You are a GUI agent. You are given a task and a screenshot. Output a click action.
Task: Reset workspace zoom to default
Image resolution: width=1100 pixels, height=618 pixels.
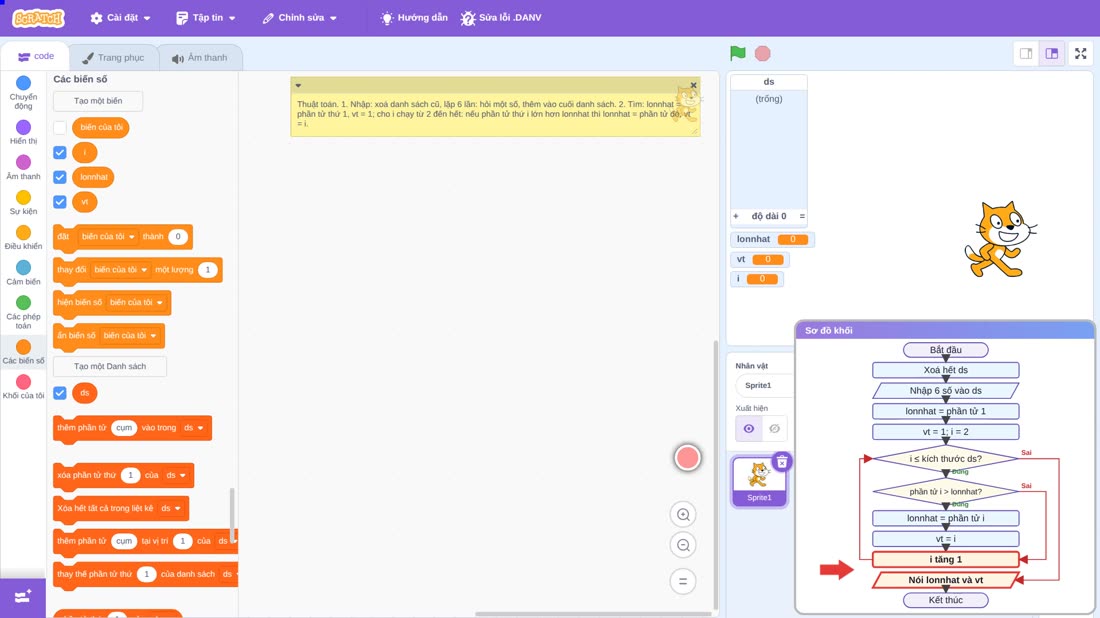pyautogui.click(x=683, y=581)
